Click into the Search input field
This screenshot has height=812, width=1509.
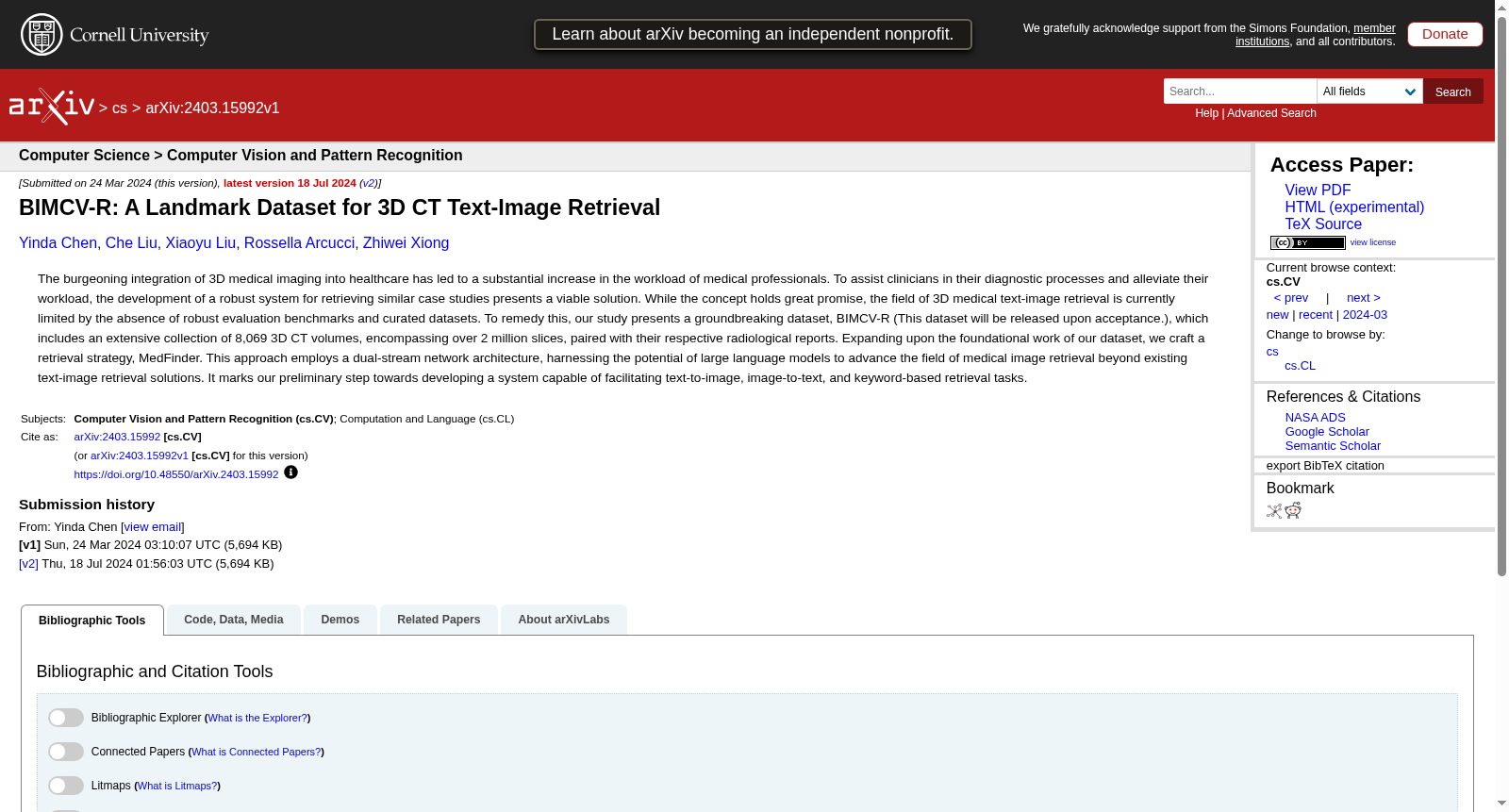[x=1240, y=91]
